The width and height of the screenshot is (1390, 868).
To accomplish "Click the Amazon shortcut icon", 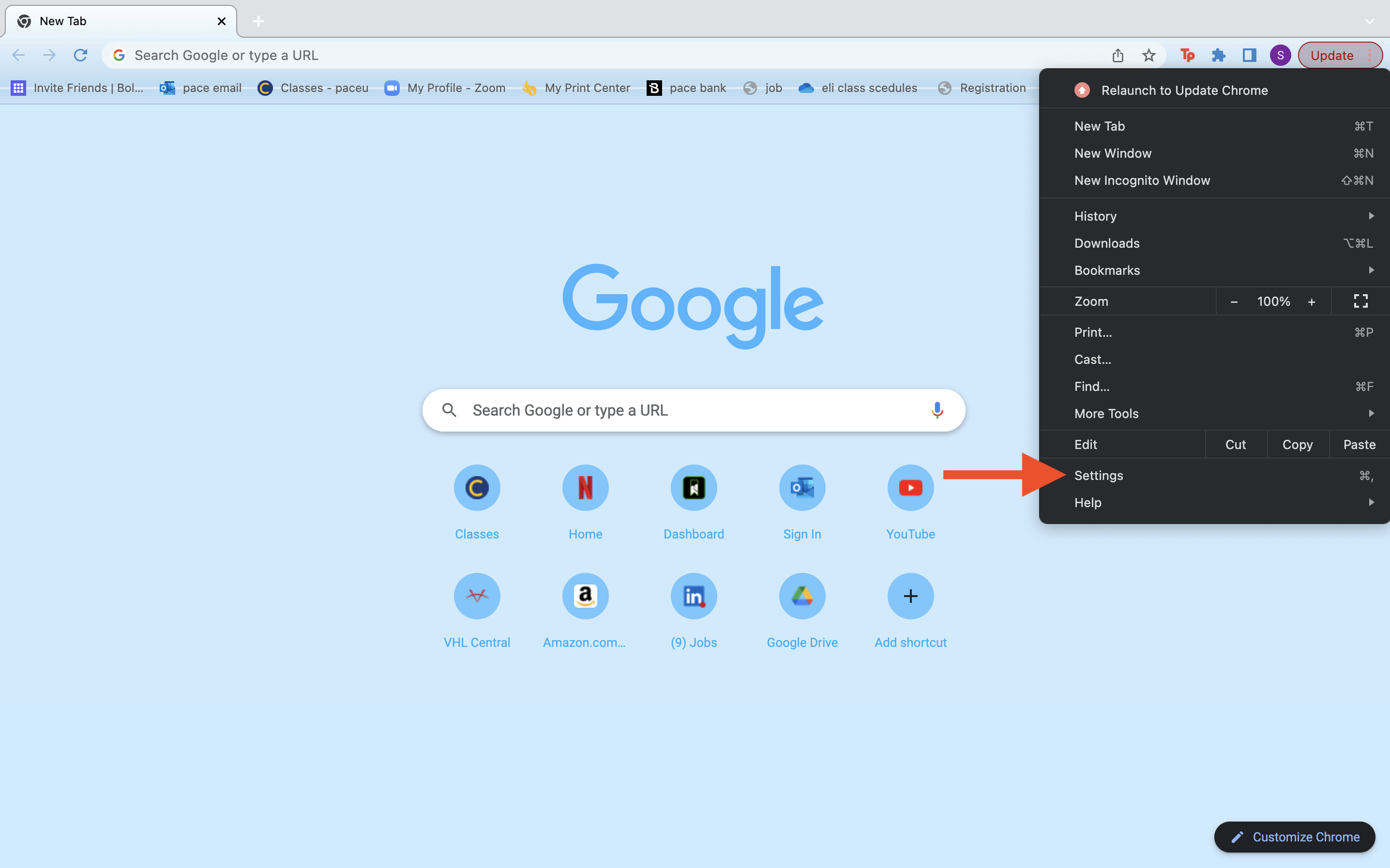I will point(585,596).
